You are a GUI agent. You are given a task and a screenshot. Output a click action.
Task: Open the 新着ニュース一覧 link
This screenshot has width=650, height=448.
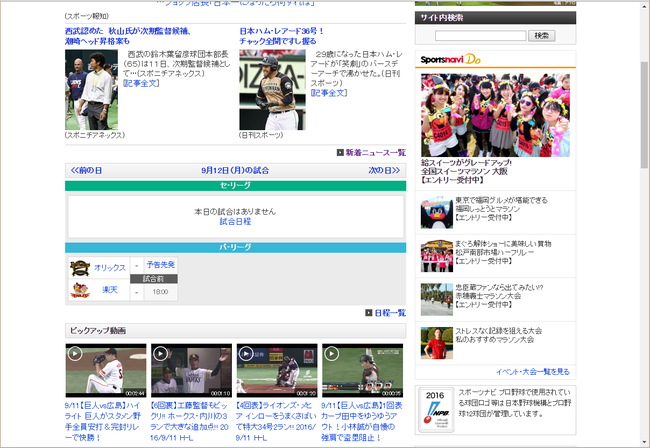click(376, 153)
